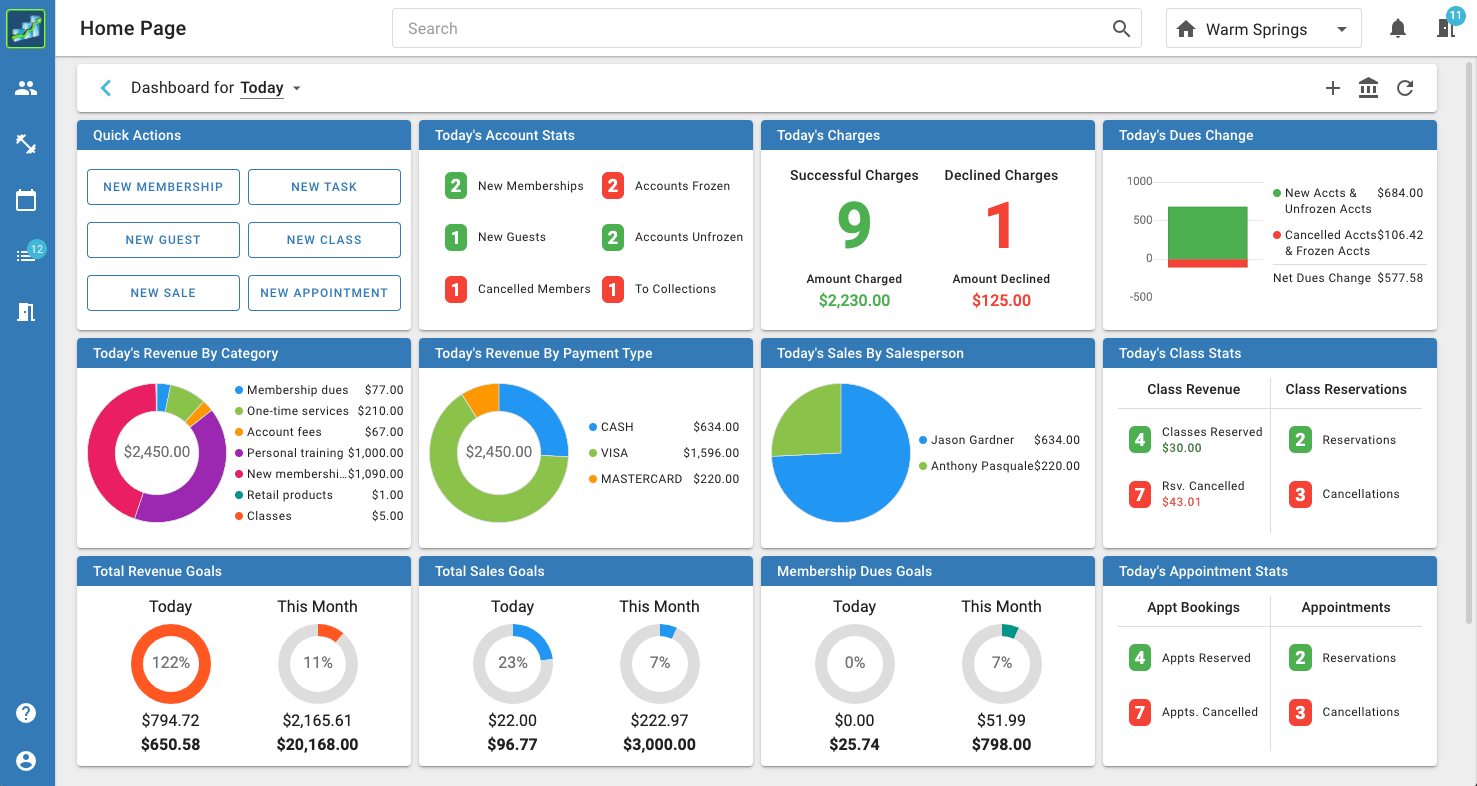Screen dimensions: 1477x786
Task: Expand the Warm Springs location dropdown
Action: 1263,29
